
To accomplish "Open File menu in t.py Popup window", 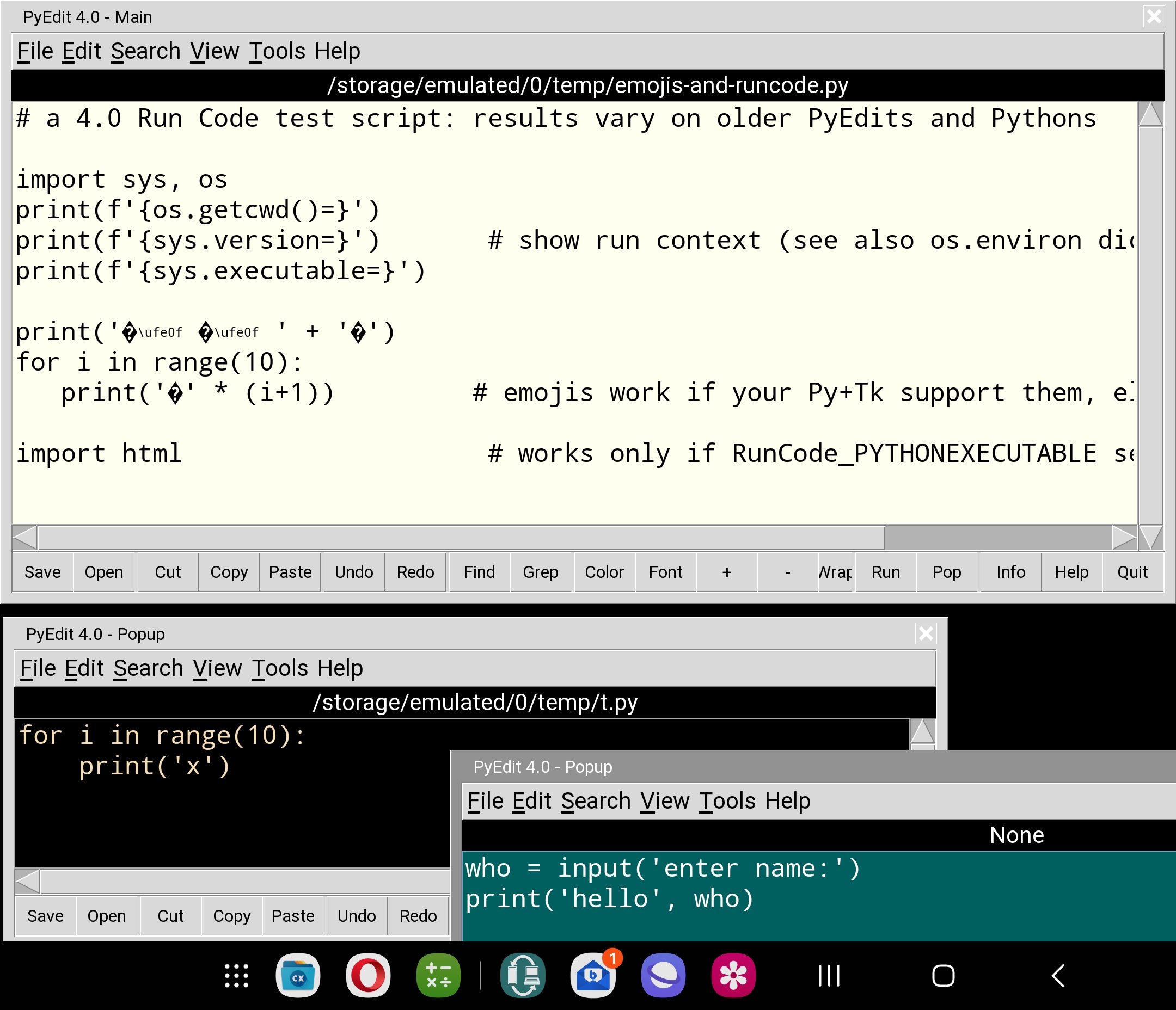I will pos(38,668).
